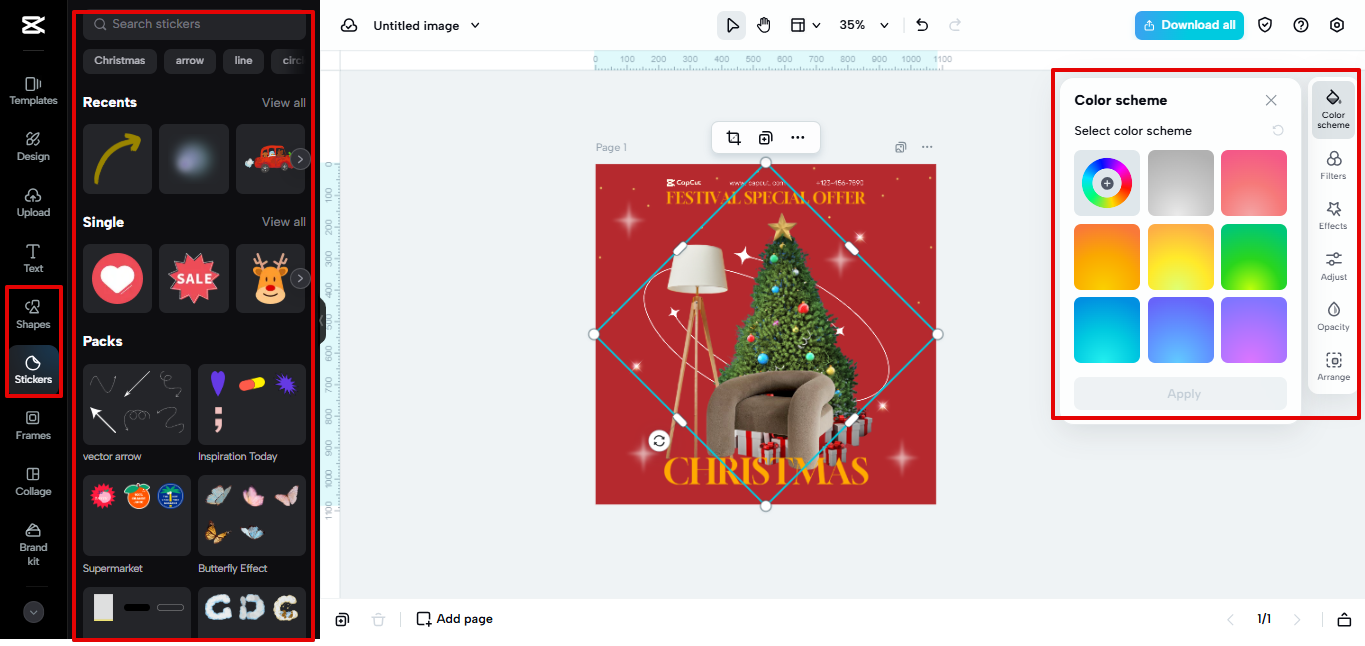Screen dimensions: 1365x646
Task: Open the Text panel
Action: coord(33,258)
